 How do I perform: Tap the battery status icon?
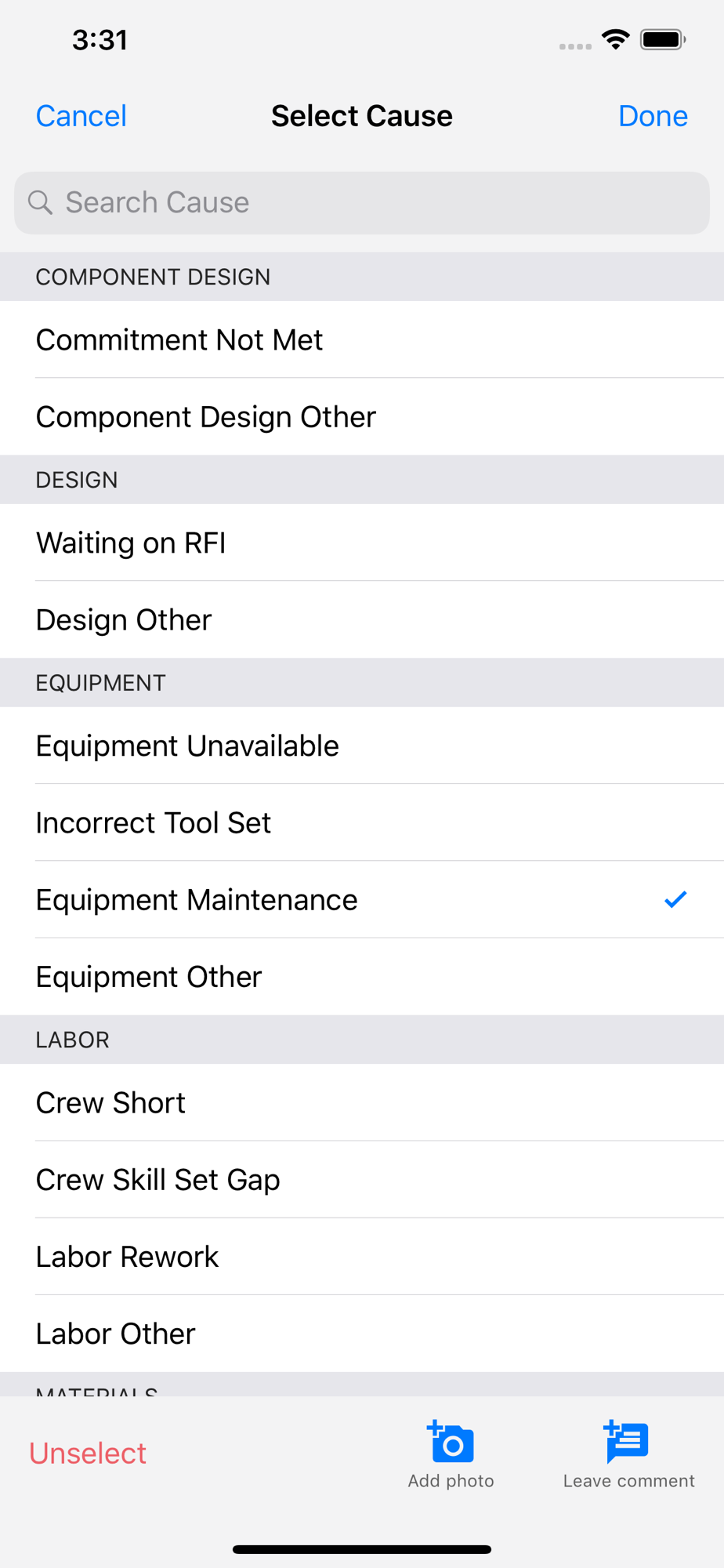[x=662, y=39]
